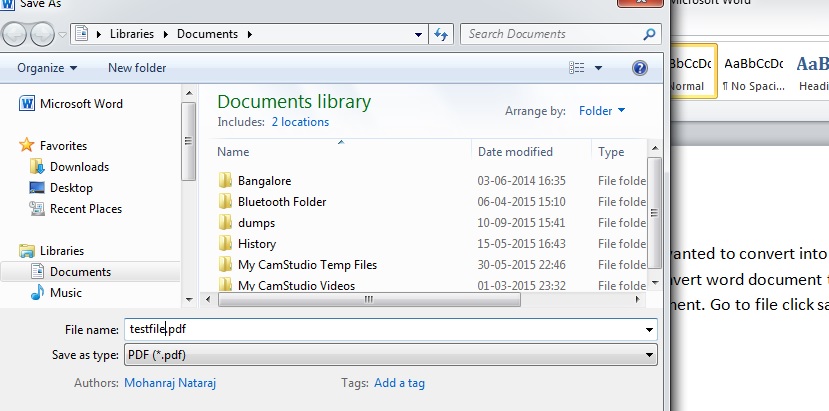Select the Bangalore folder icon
Viewport: 829px width, 411px height.
coord(225,180)
